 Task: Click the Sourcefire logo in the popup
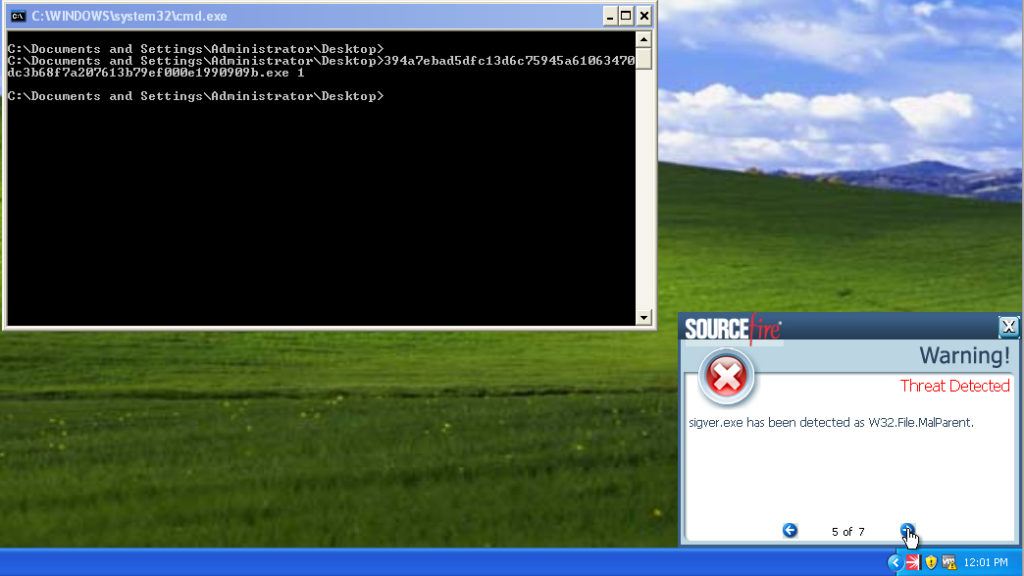pyautogui.click(x=733, y=329)
